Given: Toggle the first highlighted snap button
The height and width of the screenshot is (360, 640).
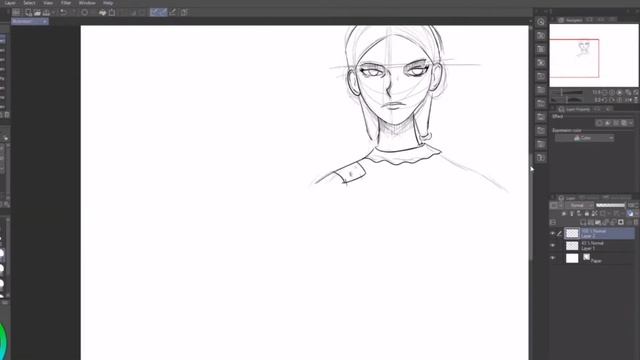Looking at the screenshot, I should (x=154, y=12).
